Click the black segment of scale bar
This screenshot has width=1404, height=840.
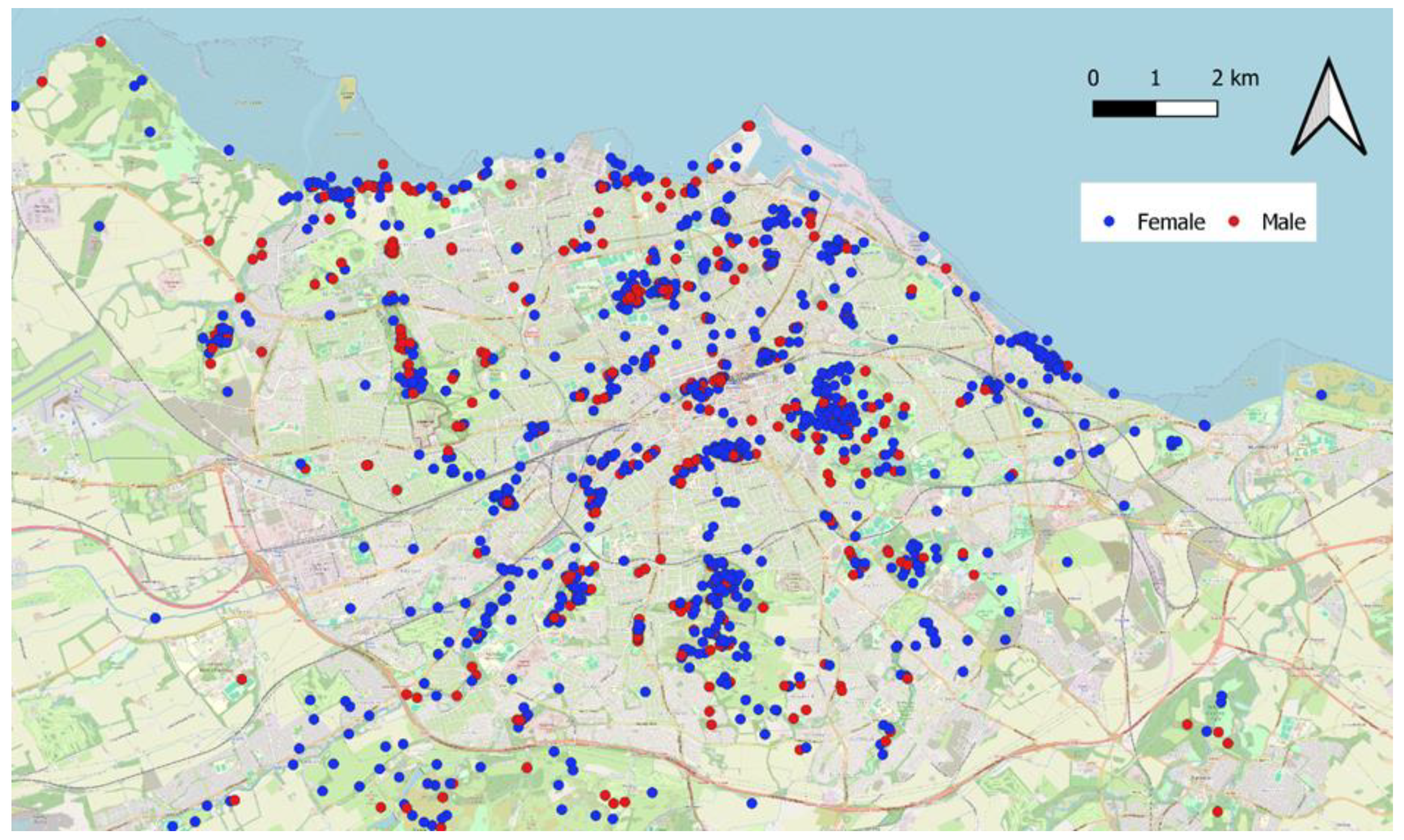click(1123, 109)
